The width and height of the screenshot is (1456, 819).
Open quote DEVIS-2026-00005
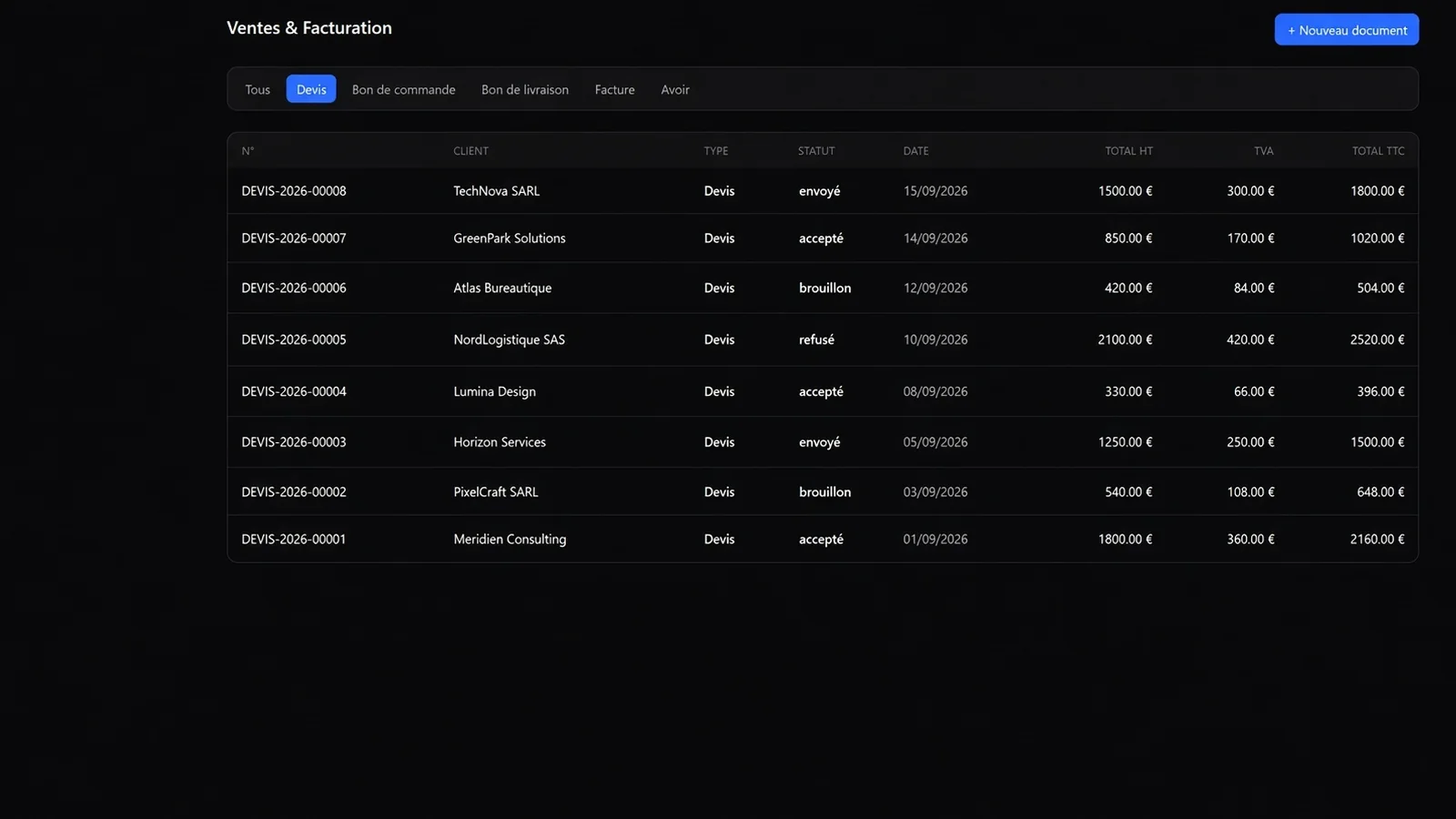pyautogui.click(x=294, y=339)
